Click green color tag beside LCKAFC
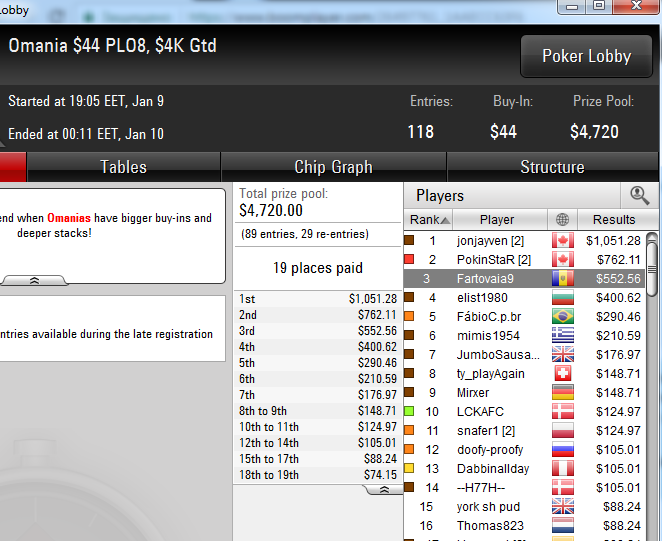The height and width of the screenshot is (541, 662). [409, 411]
